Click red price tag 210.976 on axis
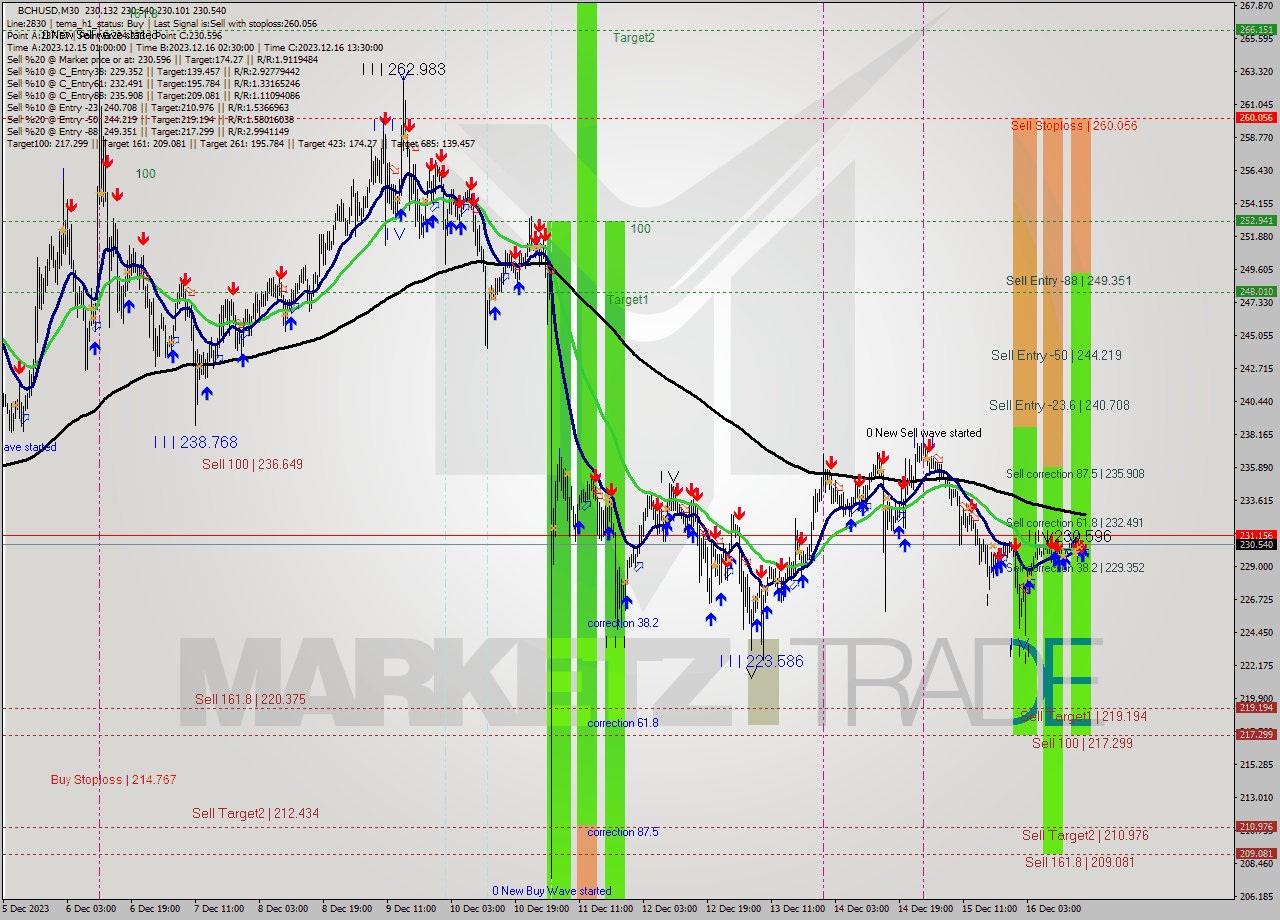The height and width of the screenshot is (920, 1280). pyautogui.click(x=1257, y=826)
